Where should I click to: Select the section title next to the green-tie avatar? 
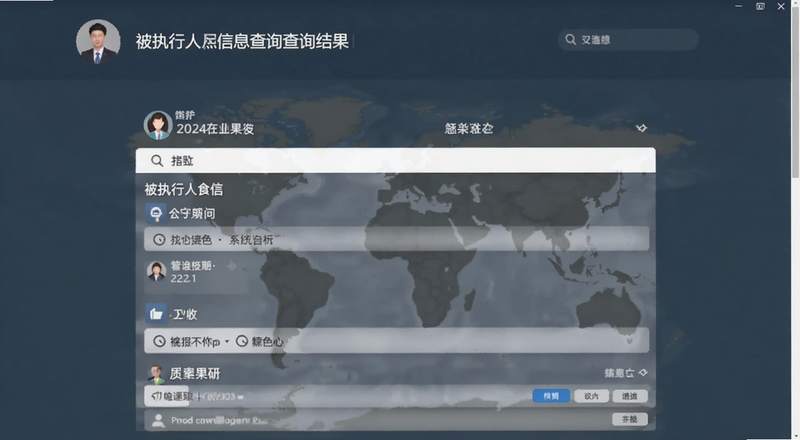[194, 374]
